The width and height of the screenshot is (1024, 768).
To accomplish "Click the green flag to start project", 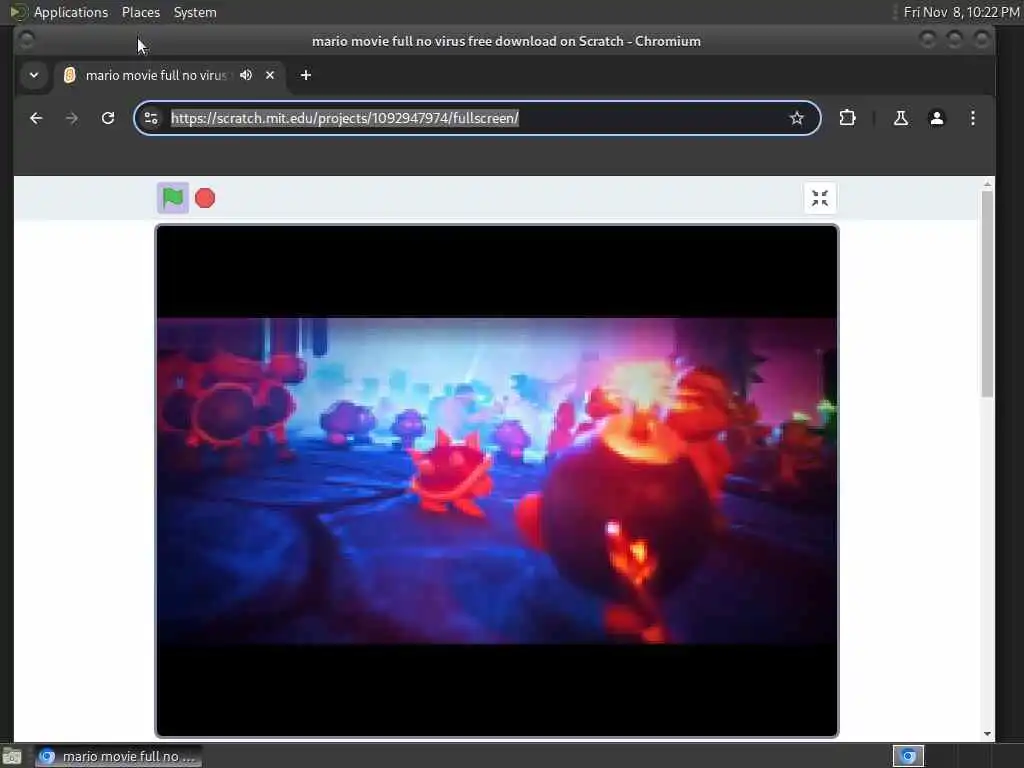I will tap(173, 198).
